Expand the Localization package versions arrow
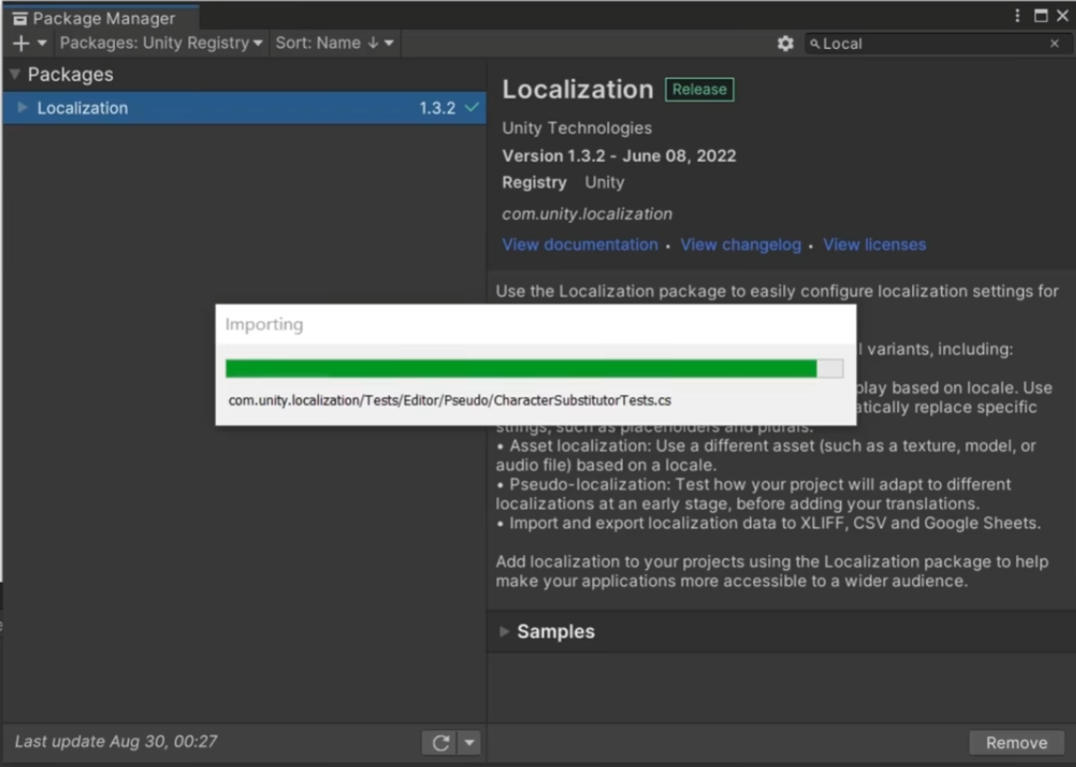The image size is (1076, 767). pos(22,108)
